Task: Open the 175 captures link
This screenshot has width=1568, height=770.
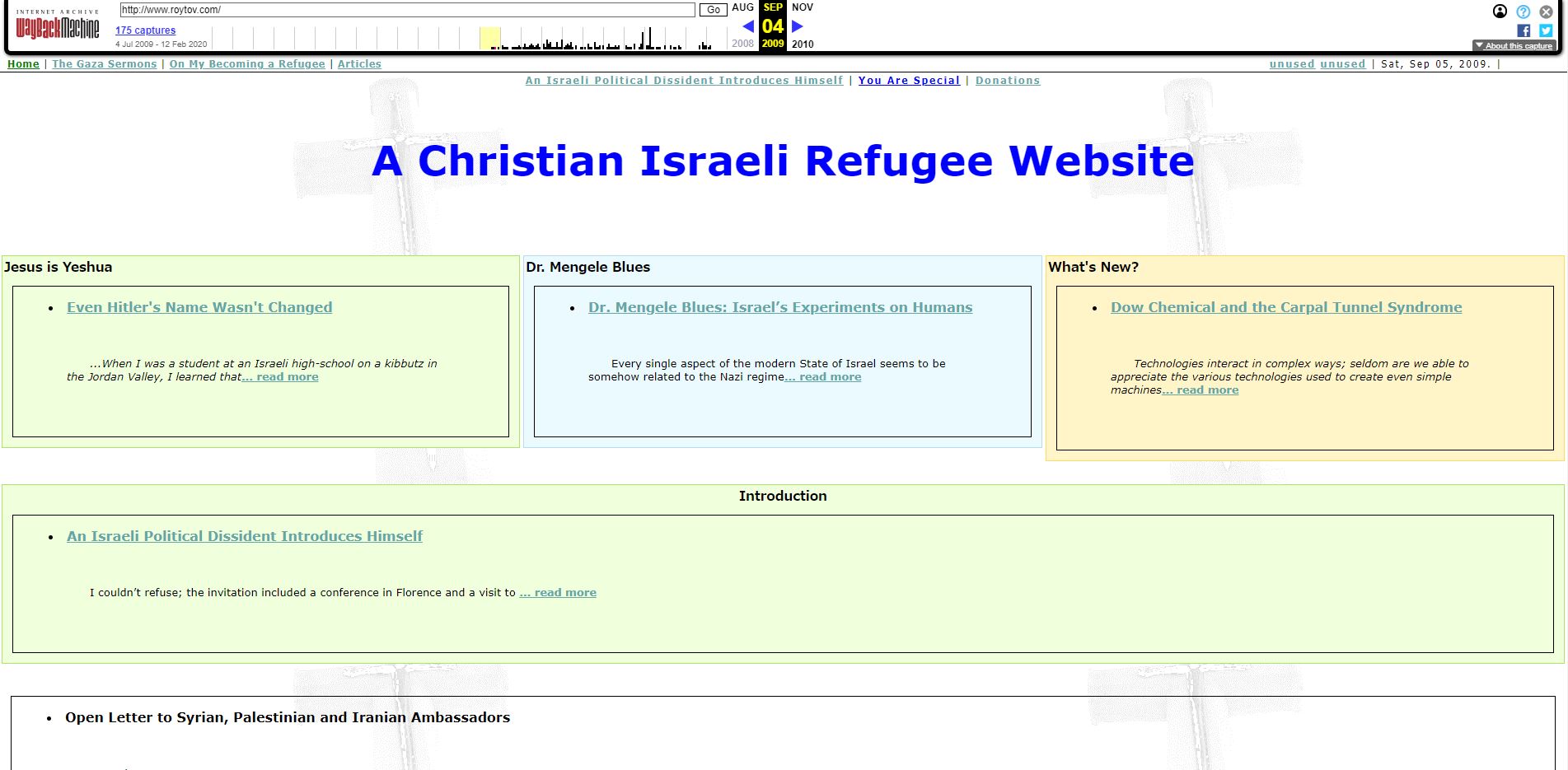Action: pos(145,30)
